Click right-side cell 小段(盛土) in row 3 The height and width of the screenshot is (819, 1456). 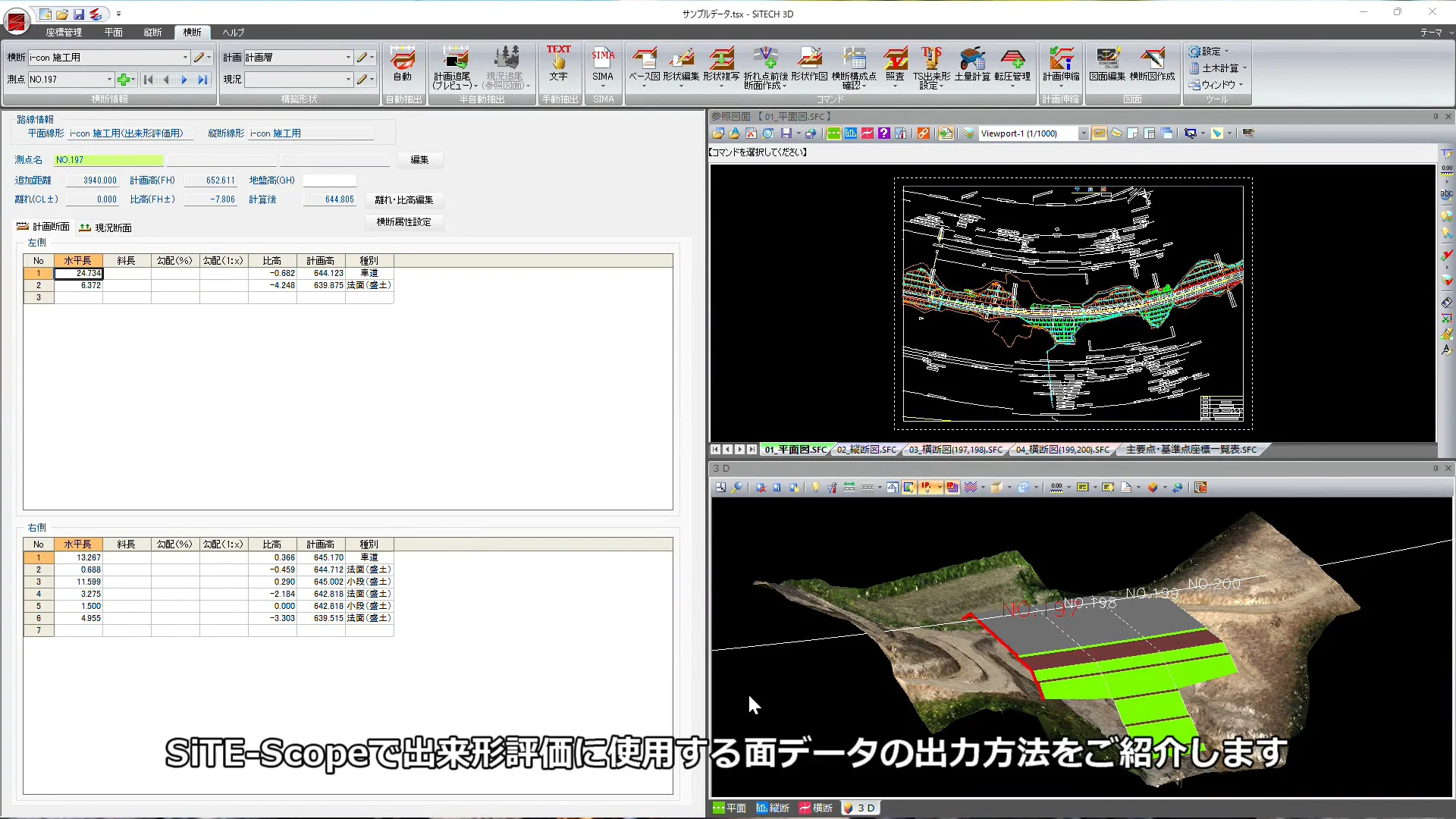point(369,582)
